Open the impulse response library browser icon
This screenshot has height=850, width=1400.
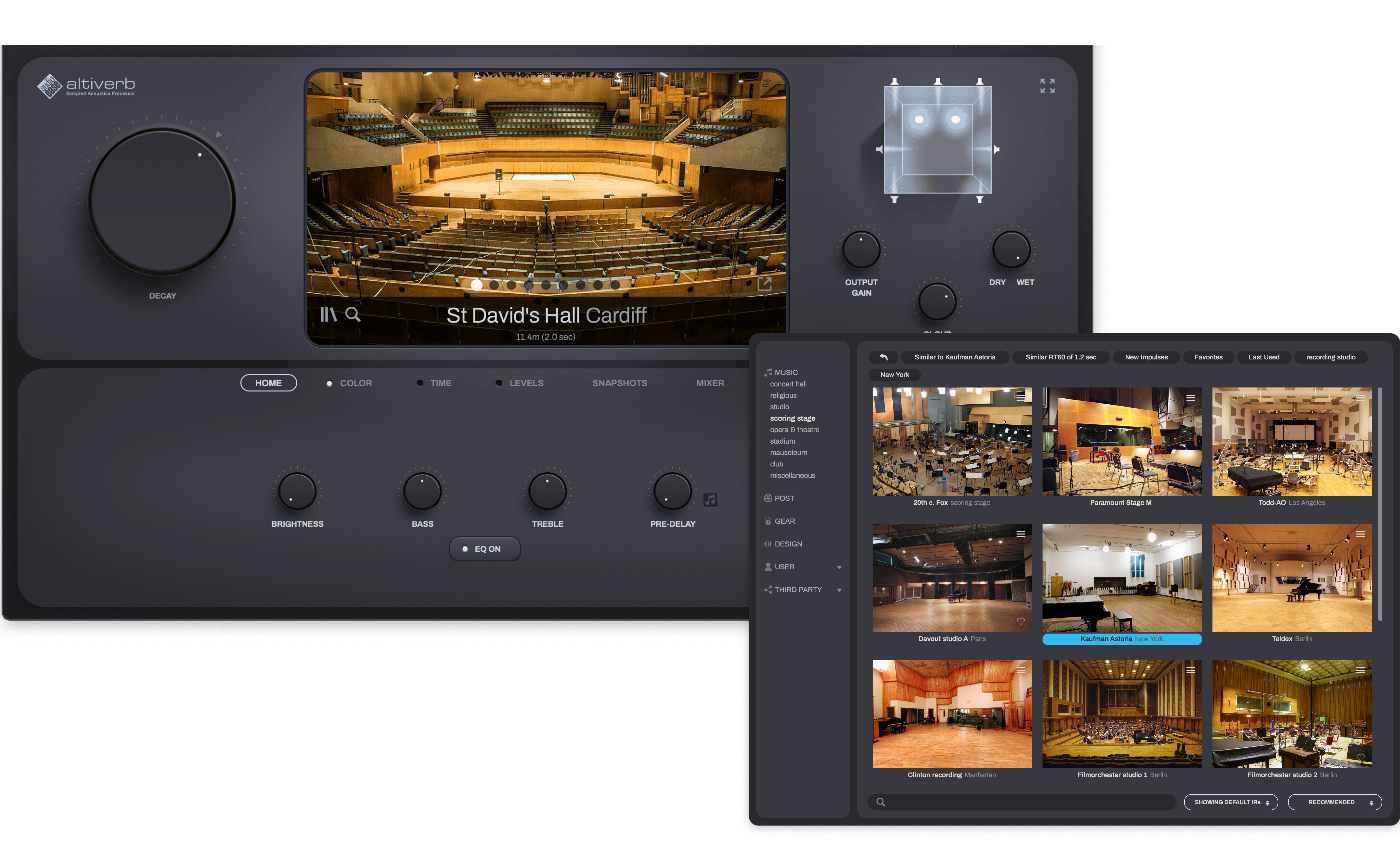pos(328,314)
